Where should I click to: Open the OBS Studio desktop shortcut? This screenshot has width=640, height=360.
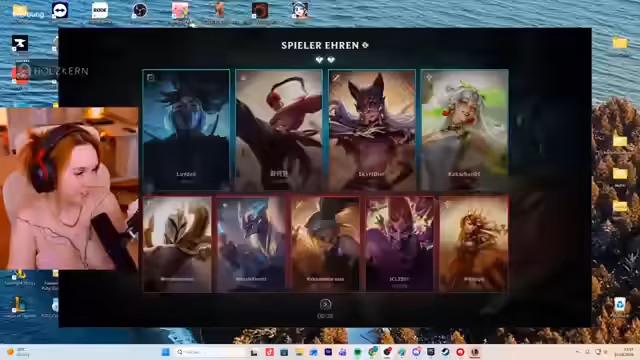(140, 11)
